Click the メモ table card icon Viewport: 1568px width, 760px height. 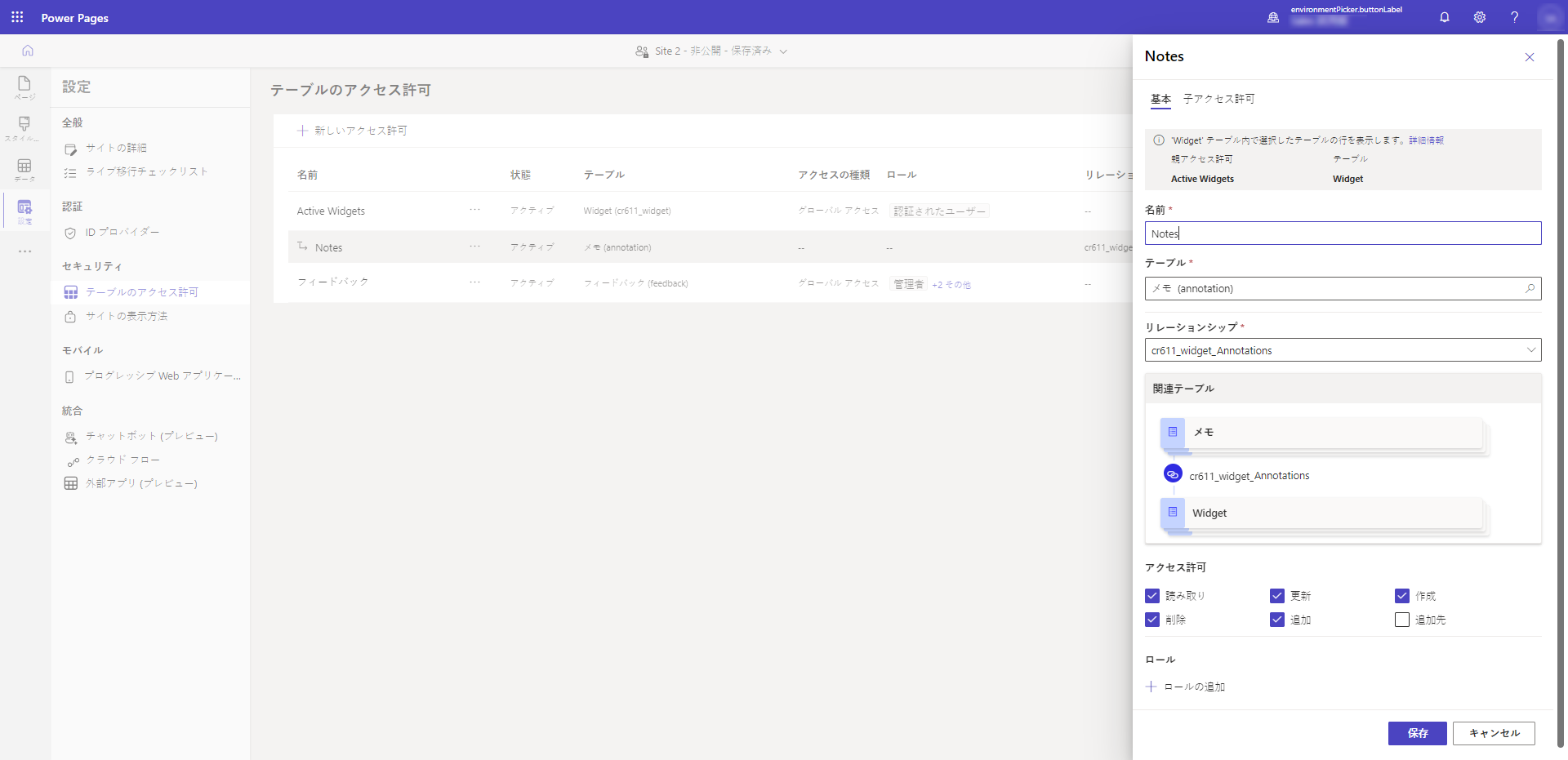[1173, 433]
